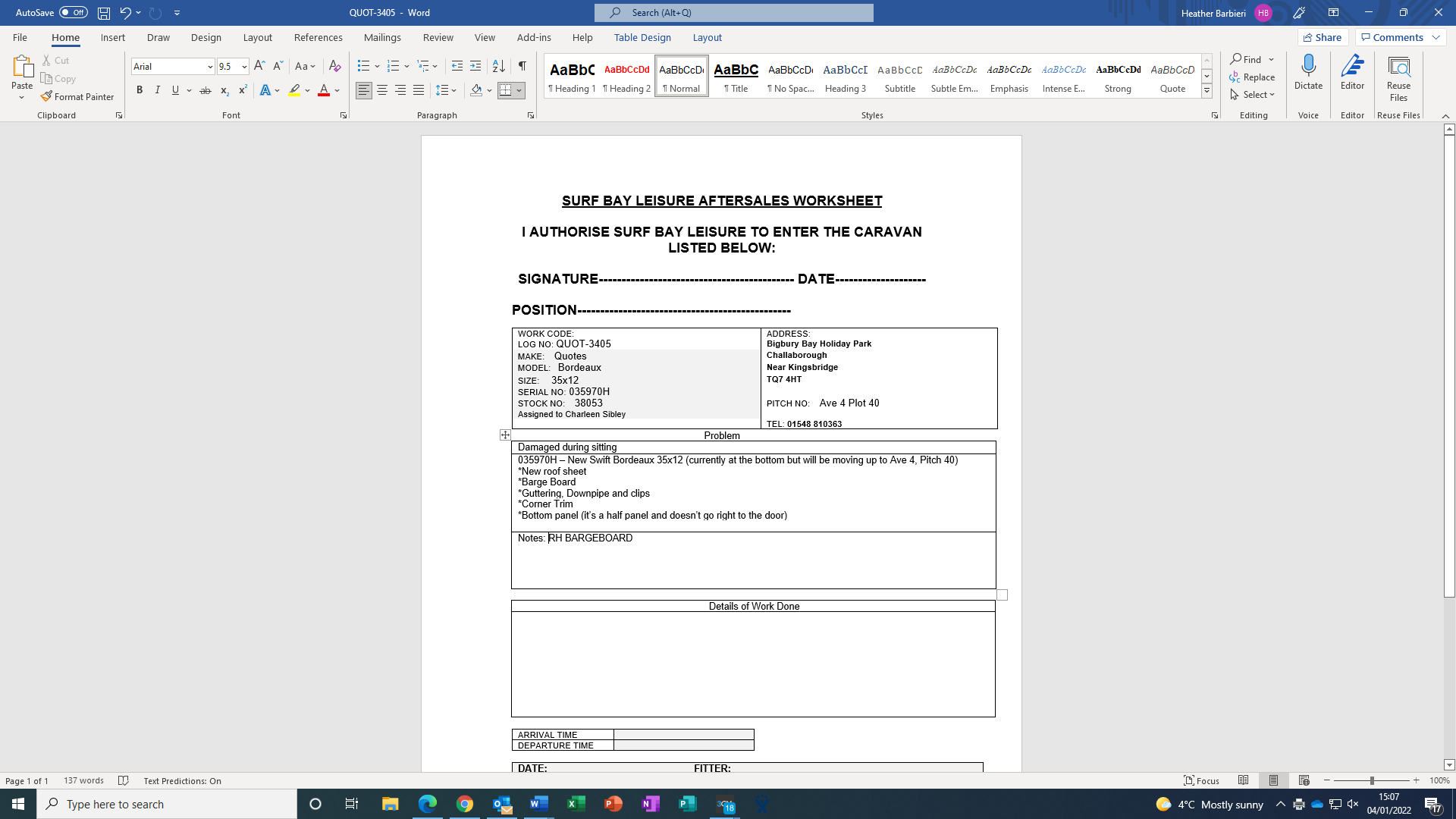Toggle Show/Hide paragraph marks
The width and height of the screenshot is (1456, 819).
click(522, 66)
